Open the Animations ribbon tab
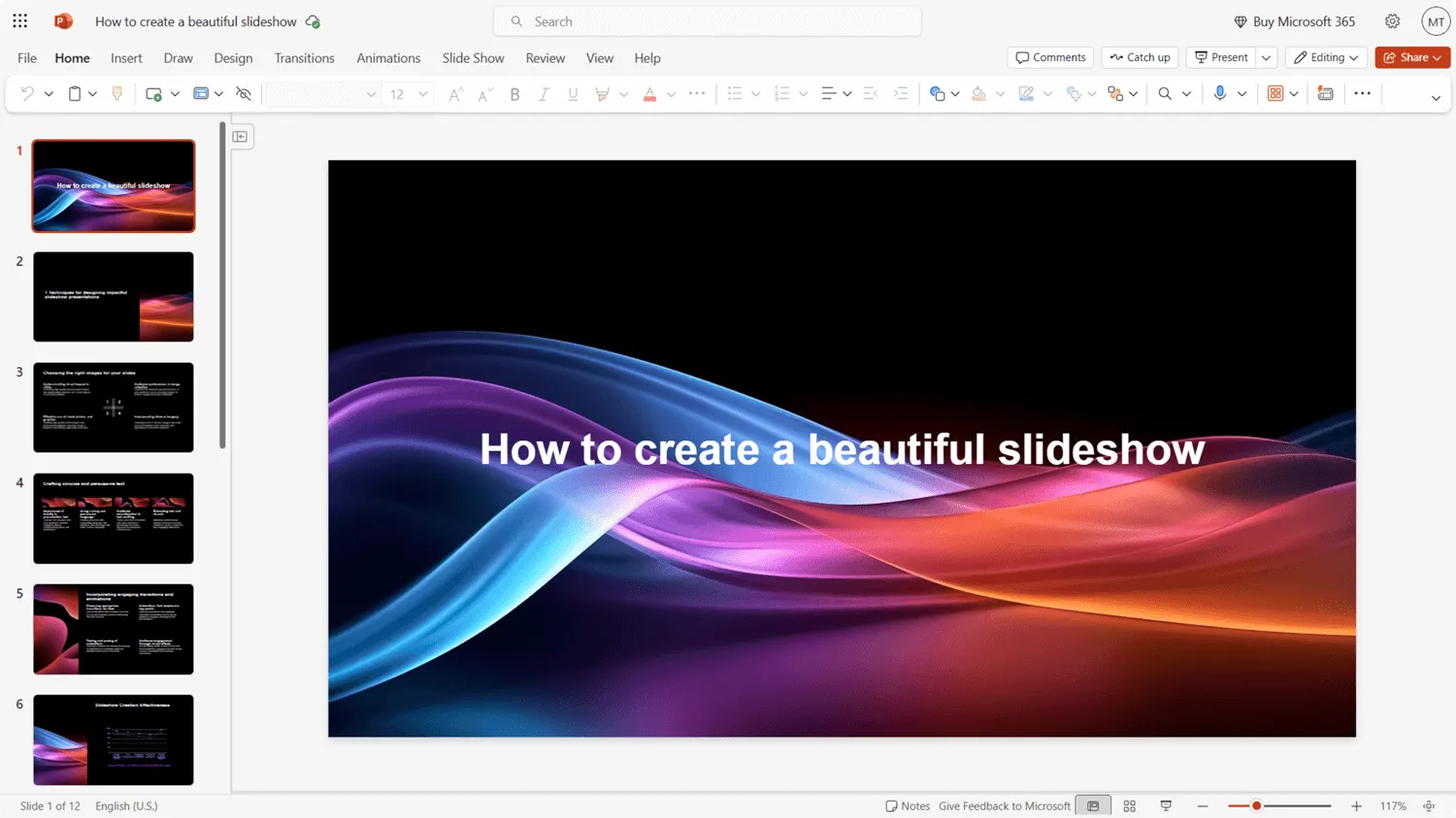The image size is (1456, 818). click(388, 57)
